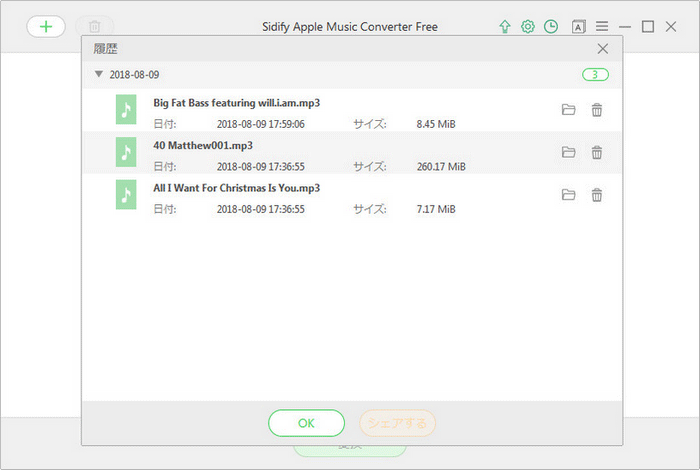This screenshot has height=470, width=700.
Task: Click the language 'A' icon in title bar
Action: pos(579,27)
